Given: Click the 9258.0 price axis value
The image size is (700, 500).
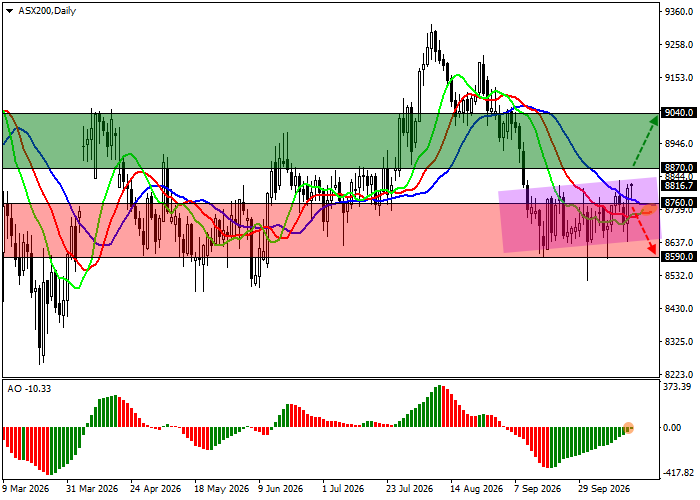Looking at the screenshot, I should [679, 45].
